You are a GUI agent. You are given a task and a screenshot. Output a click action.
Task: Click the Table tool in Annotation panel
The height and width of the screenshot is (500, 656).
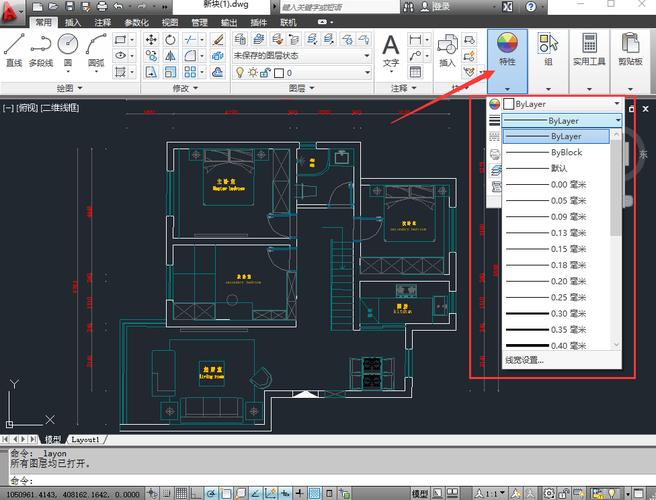click(415, 72)
